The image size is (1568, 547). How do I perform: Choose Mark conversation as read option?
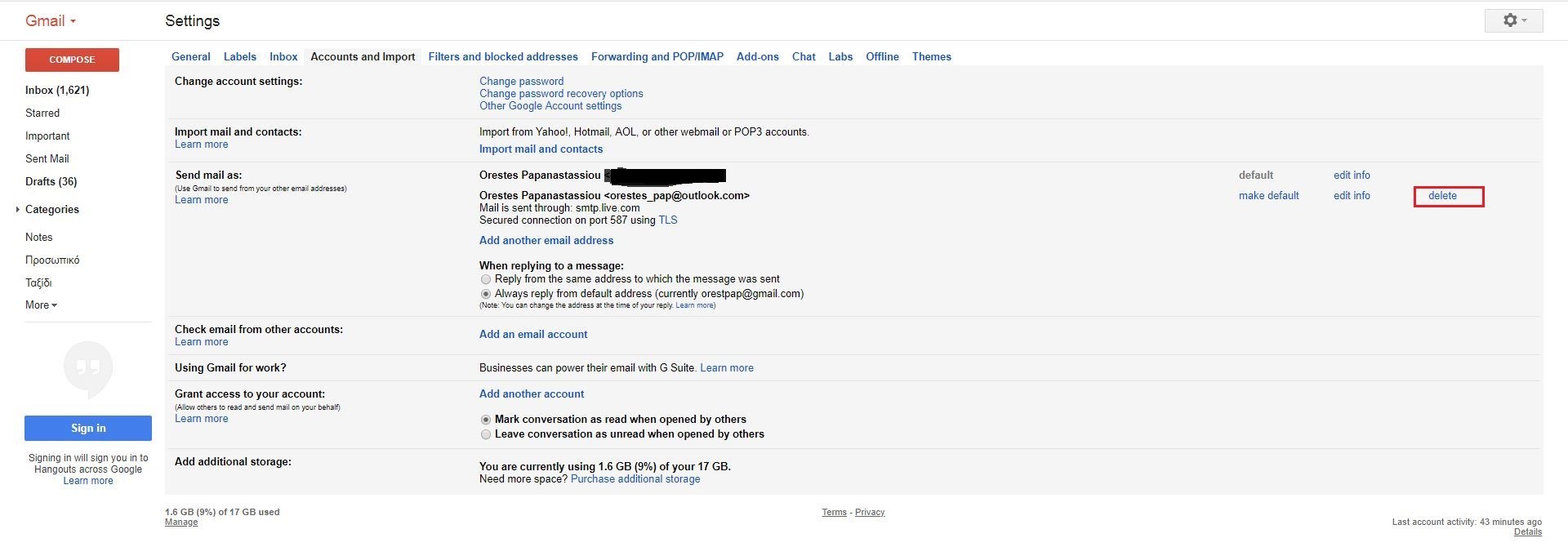click(x=486, y=420)
